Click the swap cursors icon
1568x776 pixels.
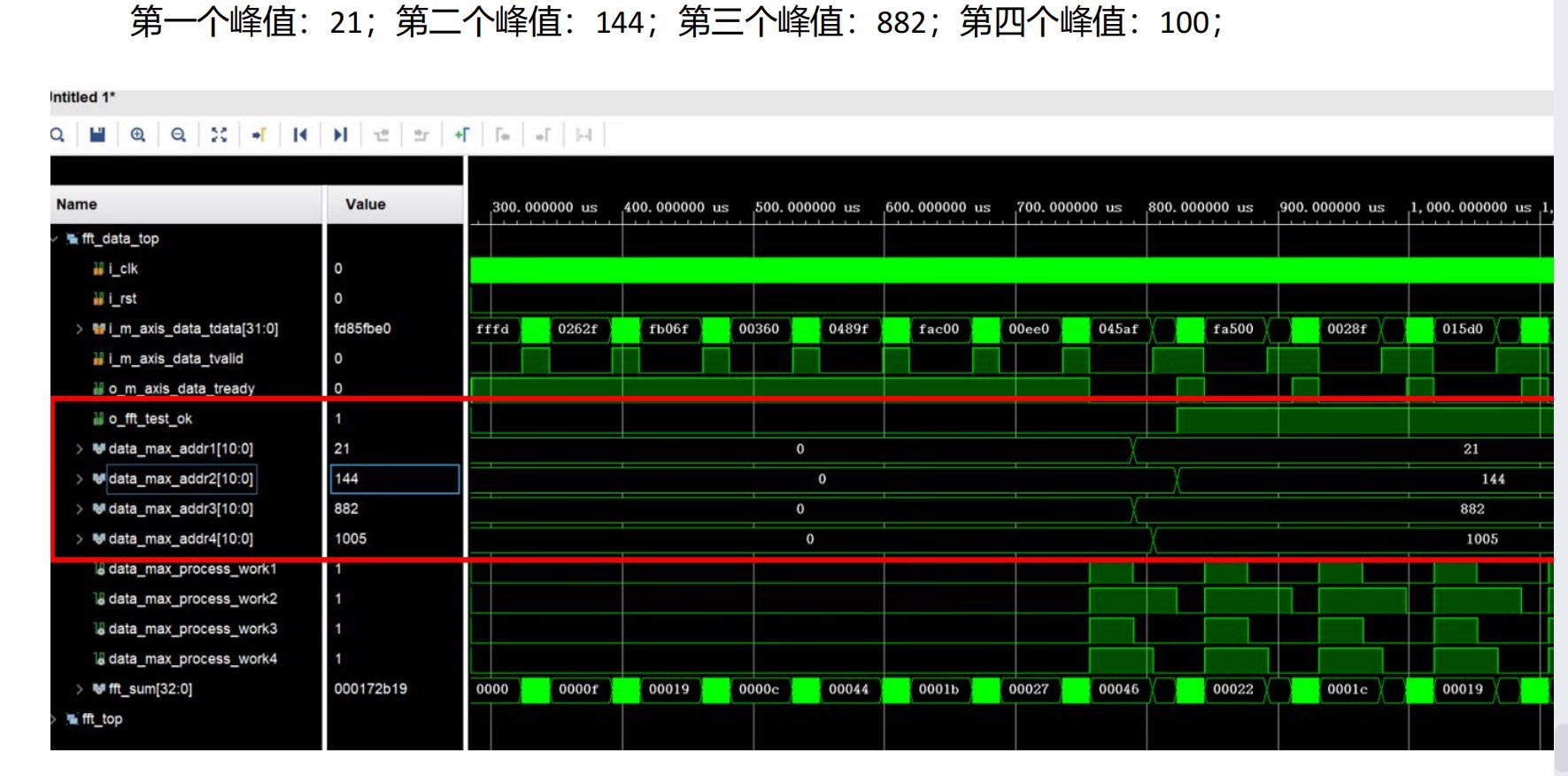coord(583,135)
